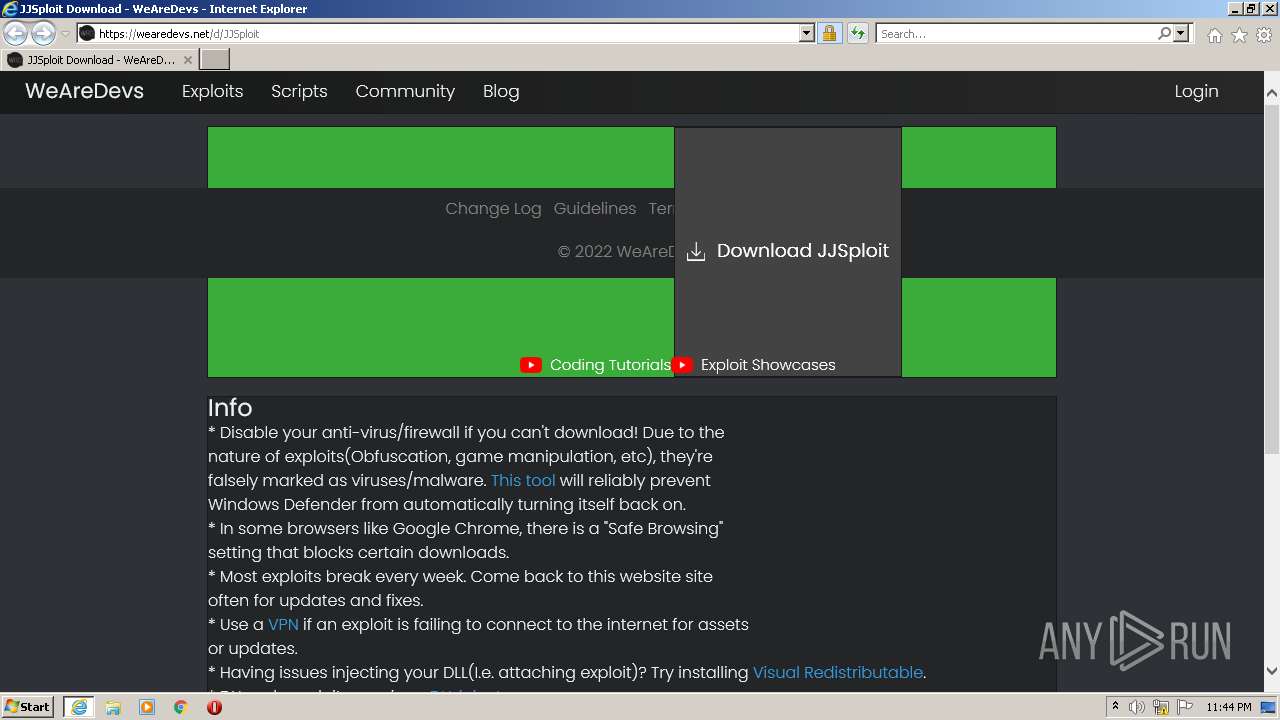The image size is (1280, 720).
Task: Open Favorites star icon
Action: [x=1239, y=35]
